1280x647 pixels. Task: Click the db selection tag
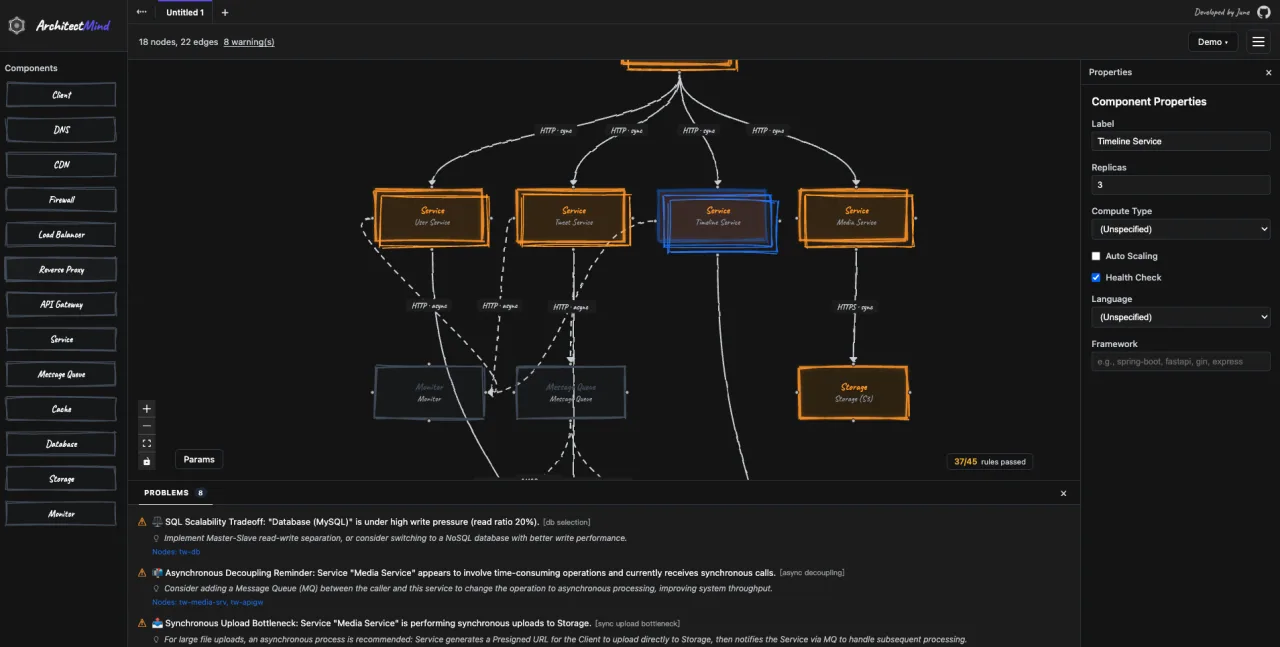pyautogui.click(x=567, y=522)
